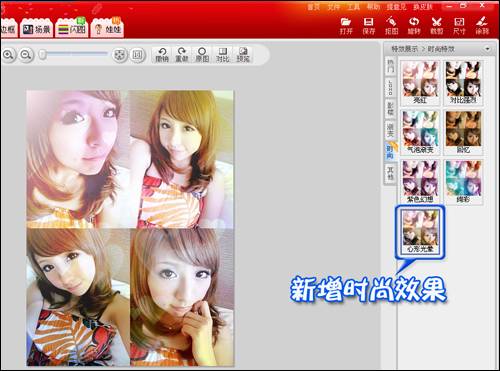
Task: Click the 对比 (Compare) button
Action: pyautogui.click(x=223, y=55)
